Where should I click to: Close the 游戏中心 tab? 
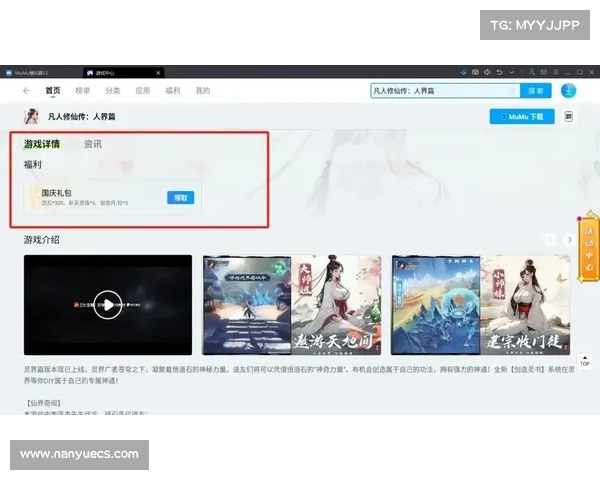(x=158, y=73)
